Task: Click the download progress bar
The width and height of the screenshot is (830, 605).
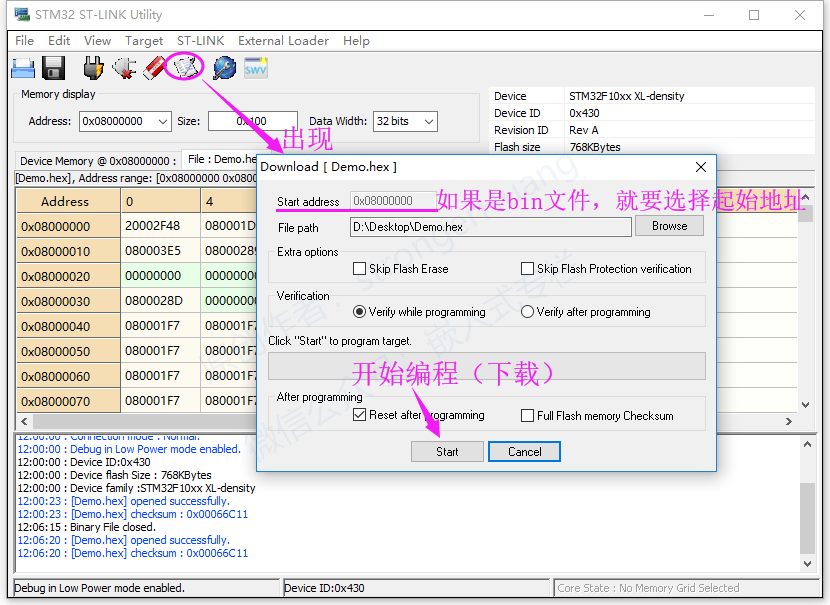Action: 486,366
